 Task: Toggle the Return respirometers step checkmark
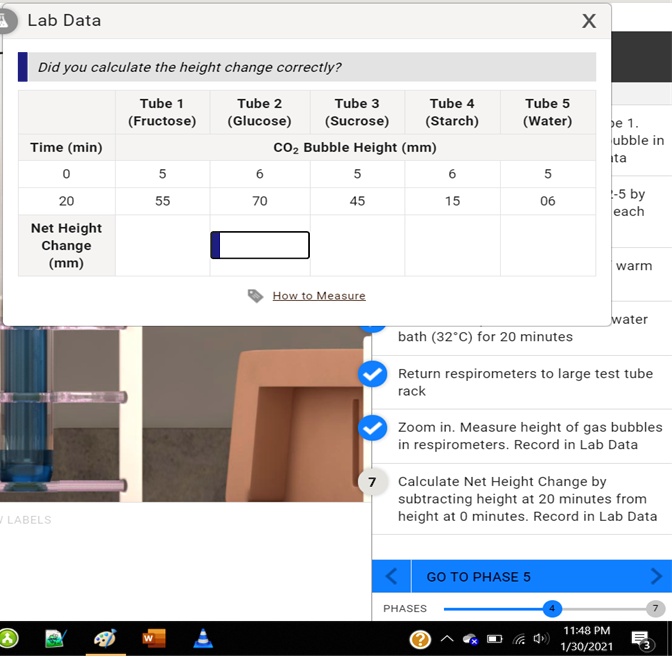[372, 374]
